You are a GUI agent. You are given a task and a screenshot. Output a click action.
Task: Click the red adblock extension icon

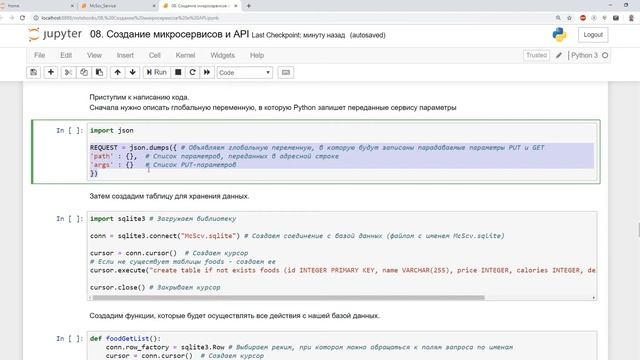pyautogui.click(x=582, y=18)
